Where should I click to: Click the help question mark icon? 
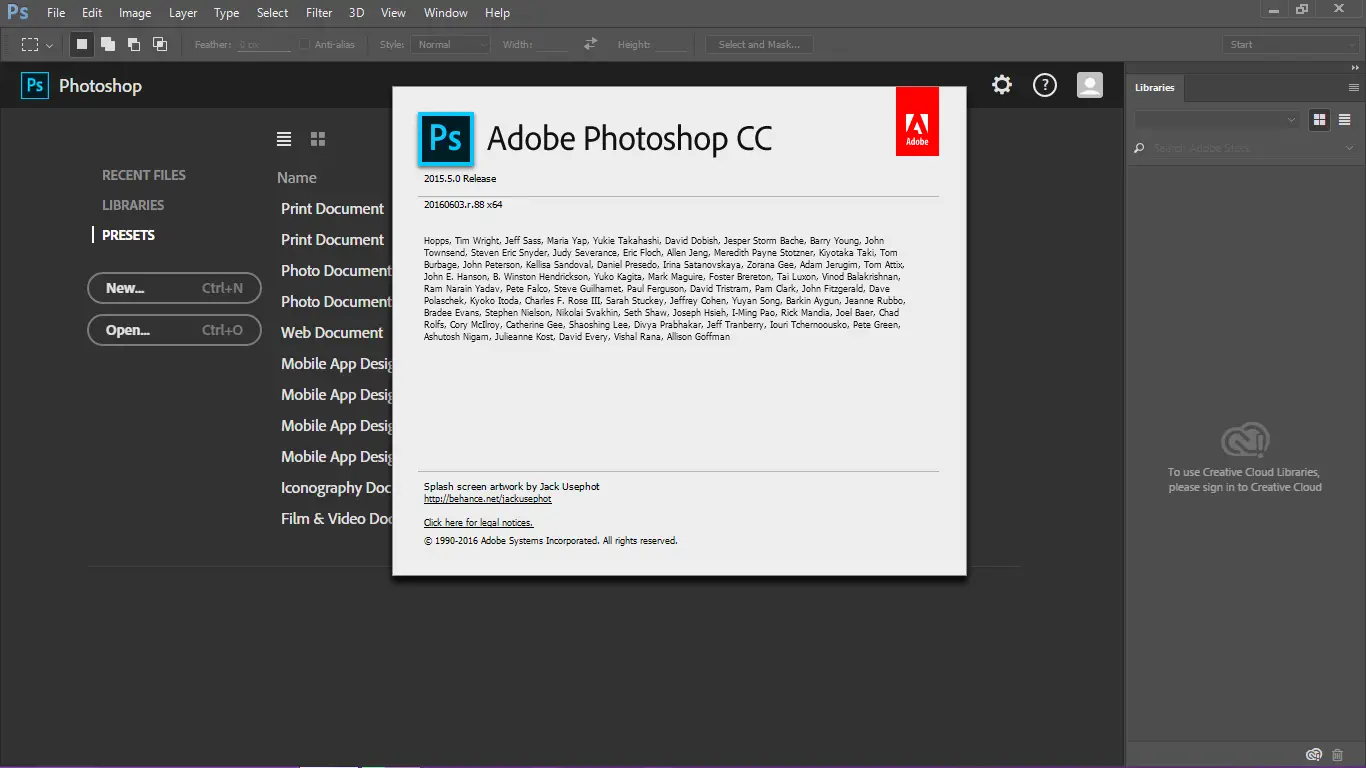click(1045, 85)
